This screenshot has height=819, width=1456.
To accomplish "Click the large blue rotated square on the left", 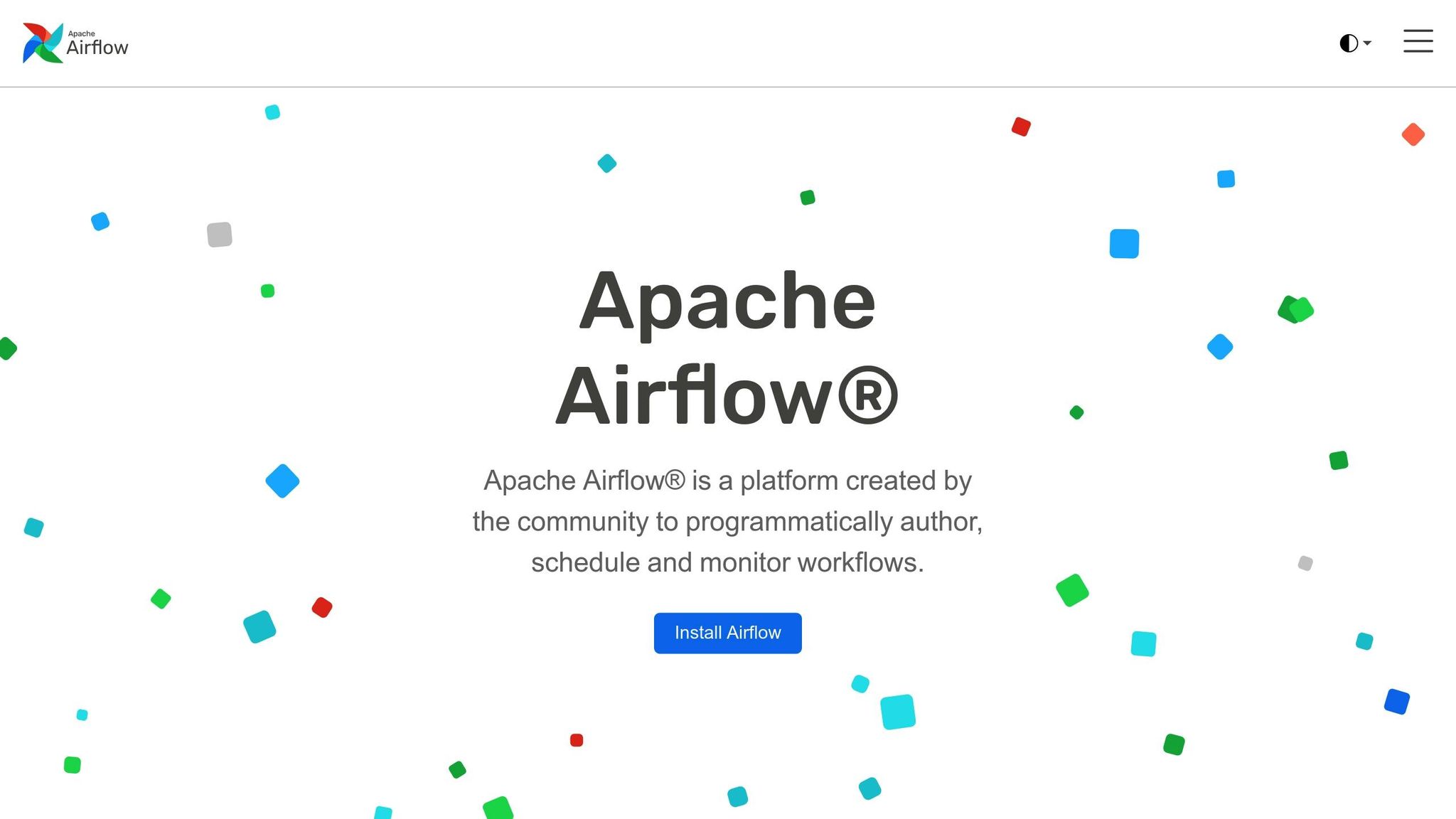I will (x=282, y=481).
